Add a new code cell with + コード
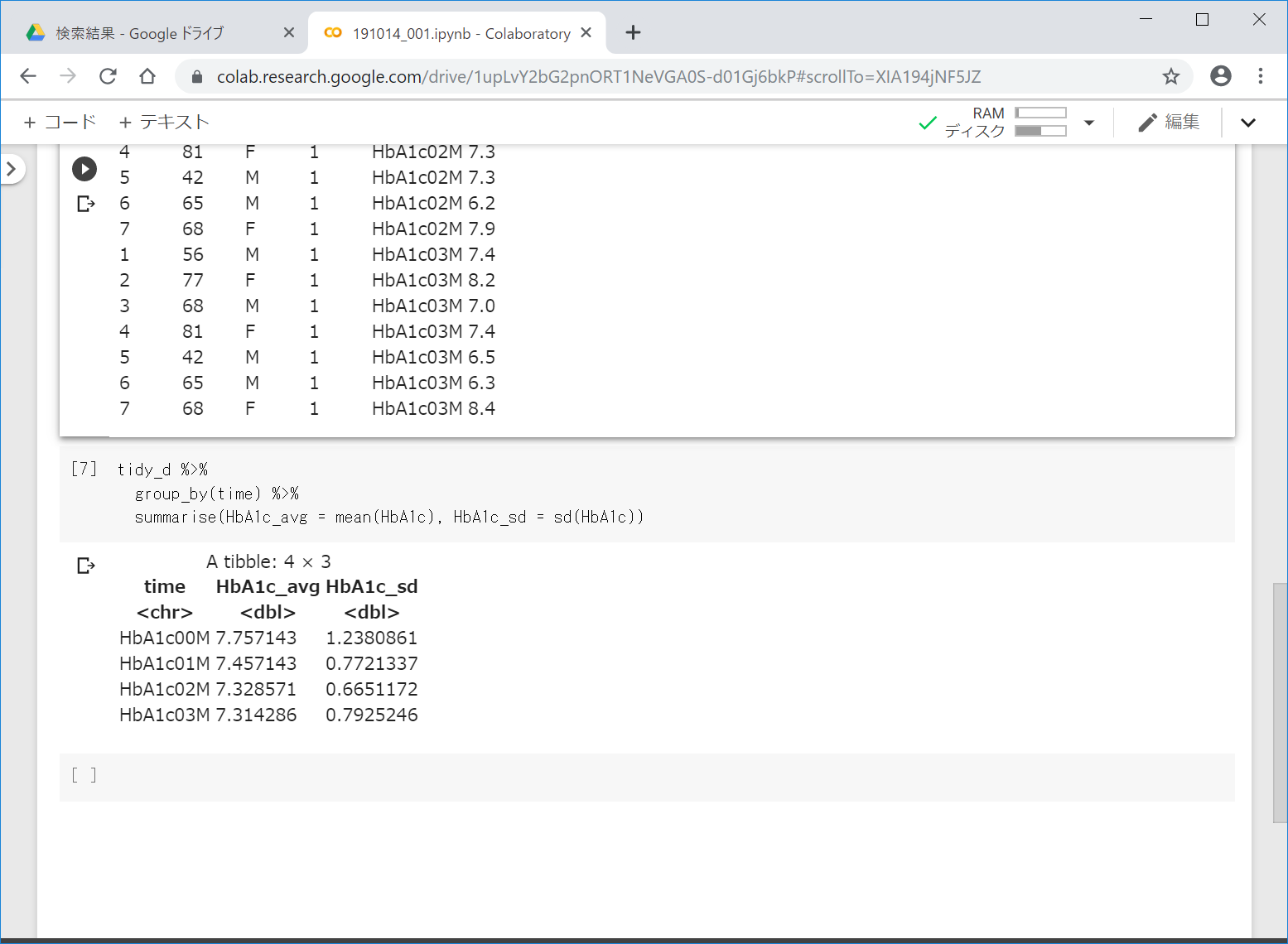This screenshot has height=944, width=1288. [x=60, y=123]
